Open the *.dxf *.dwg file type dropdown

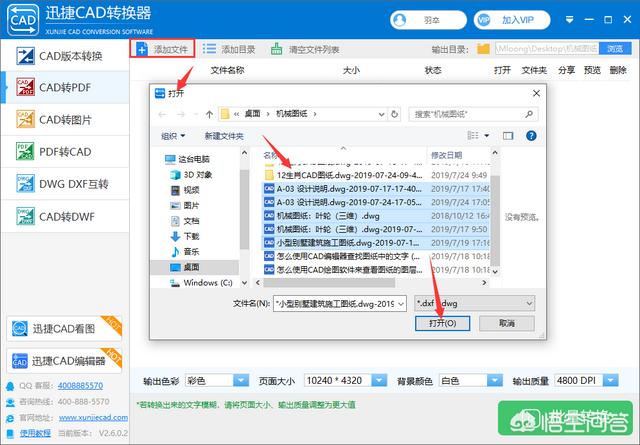point(474,303)
